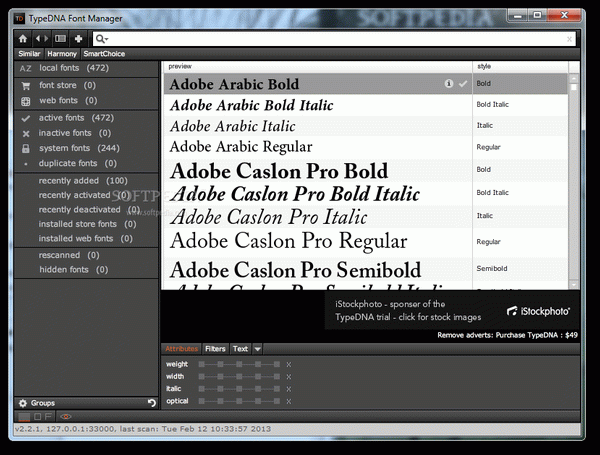Switch to the Text tab
600x455 pixels.
pyautogui.click(x=240, y=349)
